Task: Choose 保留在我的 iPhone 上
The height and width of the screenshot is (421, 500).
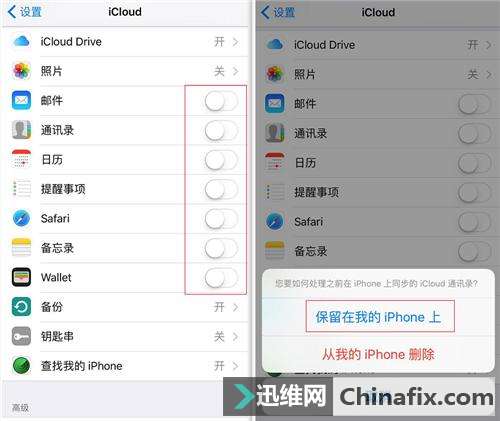Action: coord(378,317)
